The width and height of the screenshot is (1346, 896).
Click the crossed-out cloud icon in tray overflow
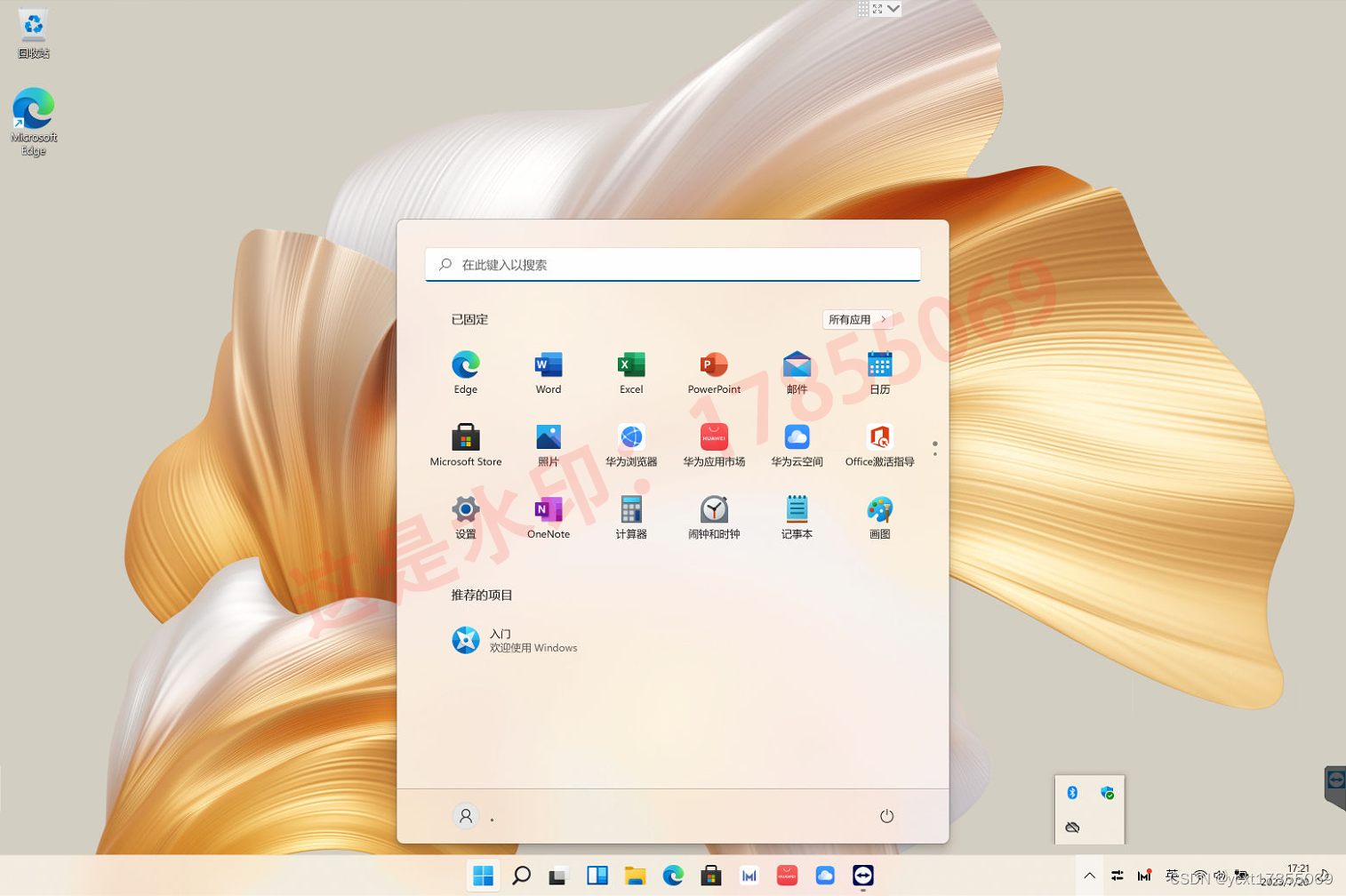1072,827
